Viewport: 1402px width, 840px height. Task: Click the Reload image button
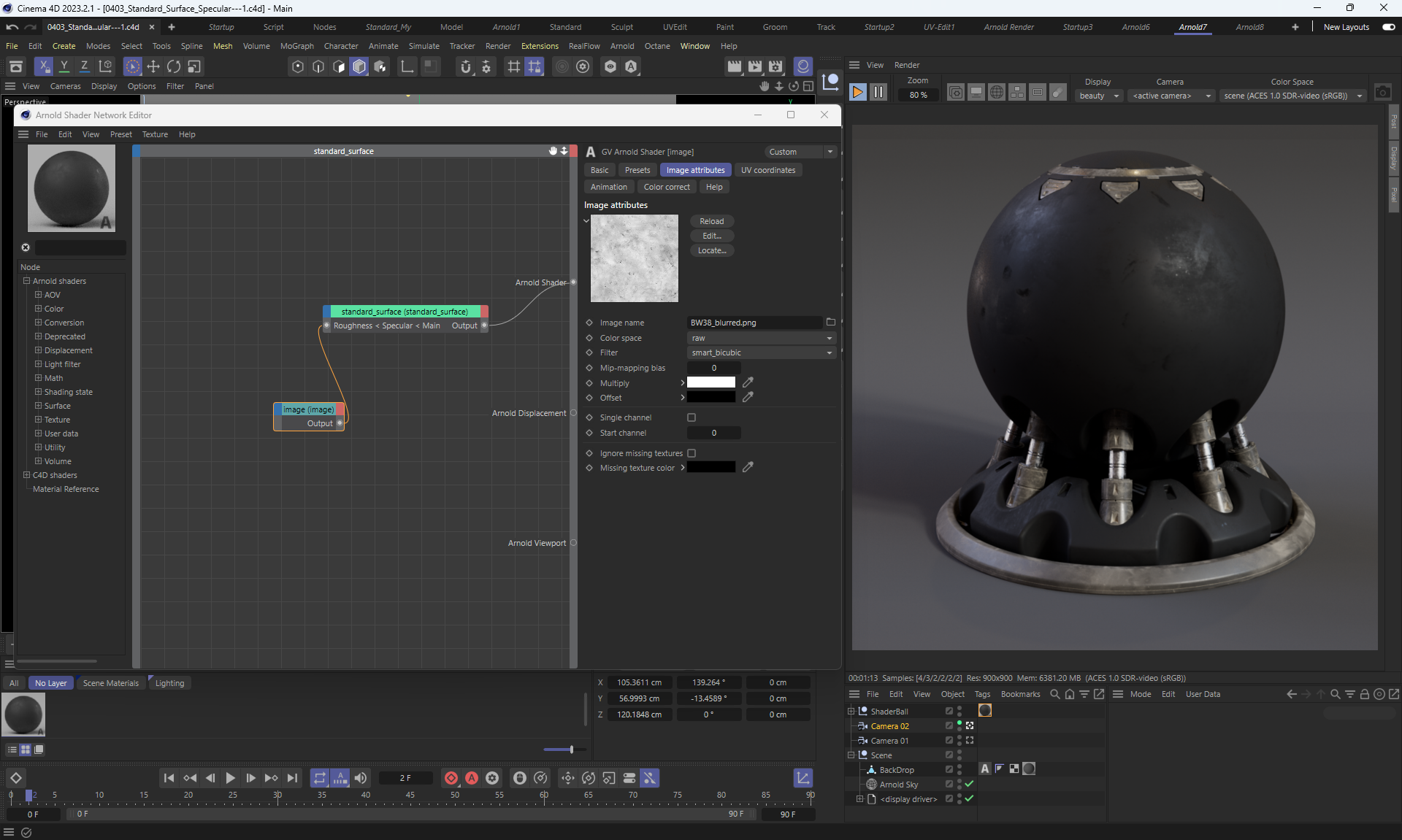pyautogui.click(x=711, y=221)
